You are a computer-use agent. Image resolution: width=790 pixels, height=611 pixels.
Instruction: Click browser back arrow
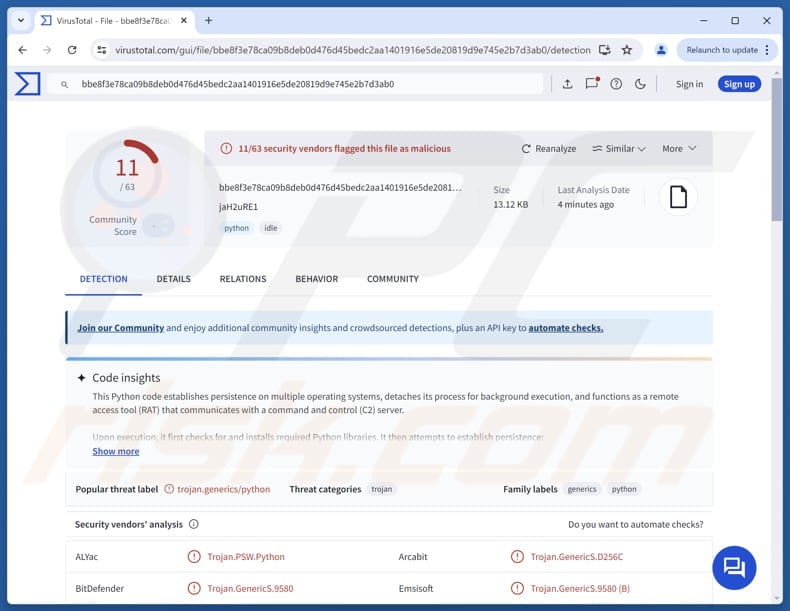[22, 50]
